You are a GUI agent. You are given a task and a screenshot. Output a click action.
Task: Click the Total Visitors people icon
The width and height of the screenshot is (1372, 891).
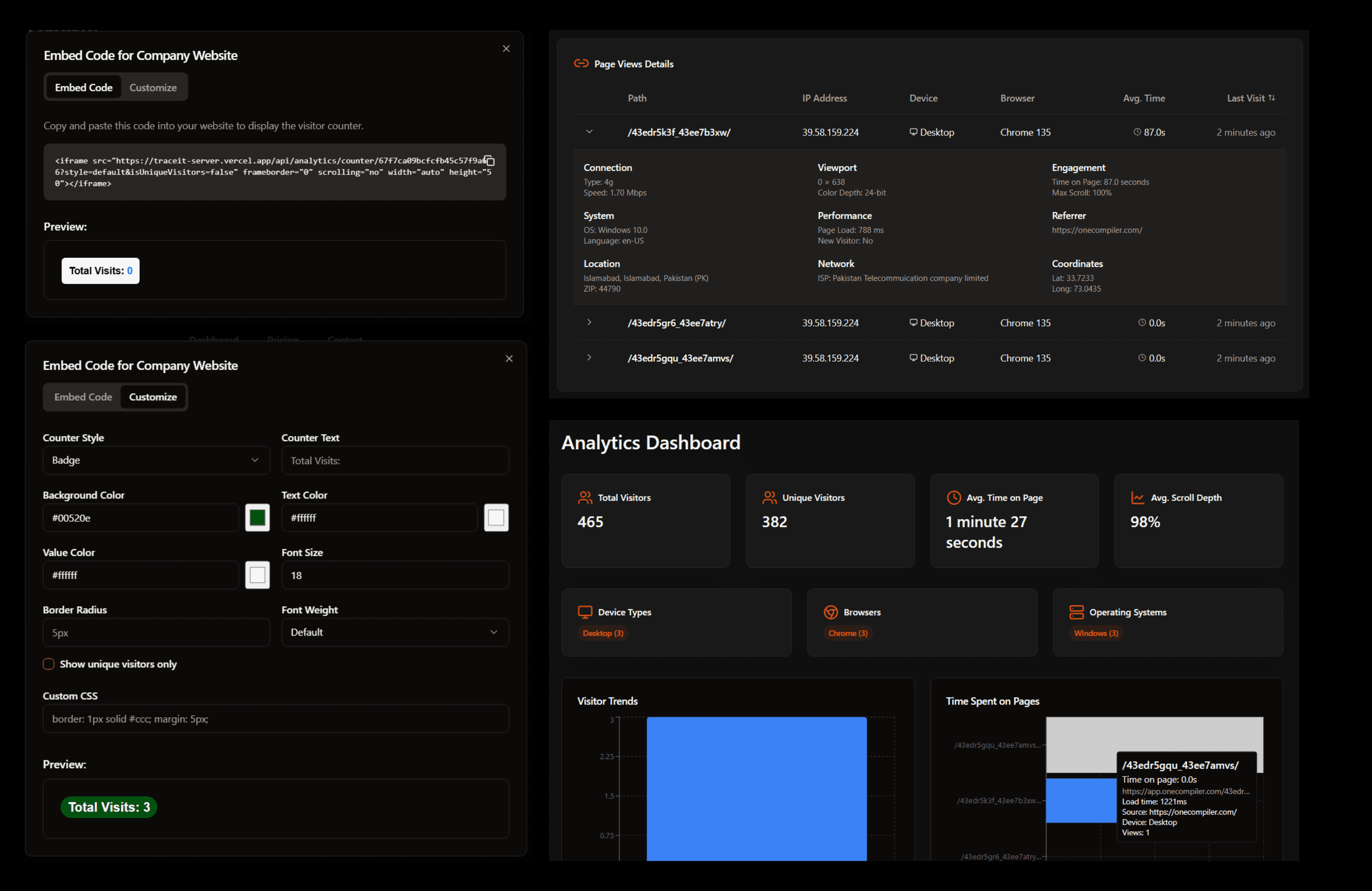[x=585, y=497]
